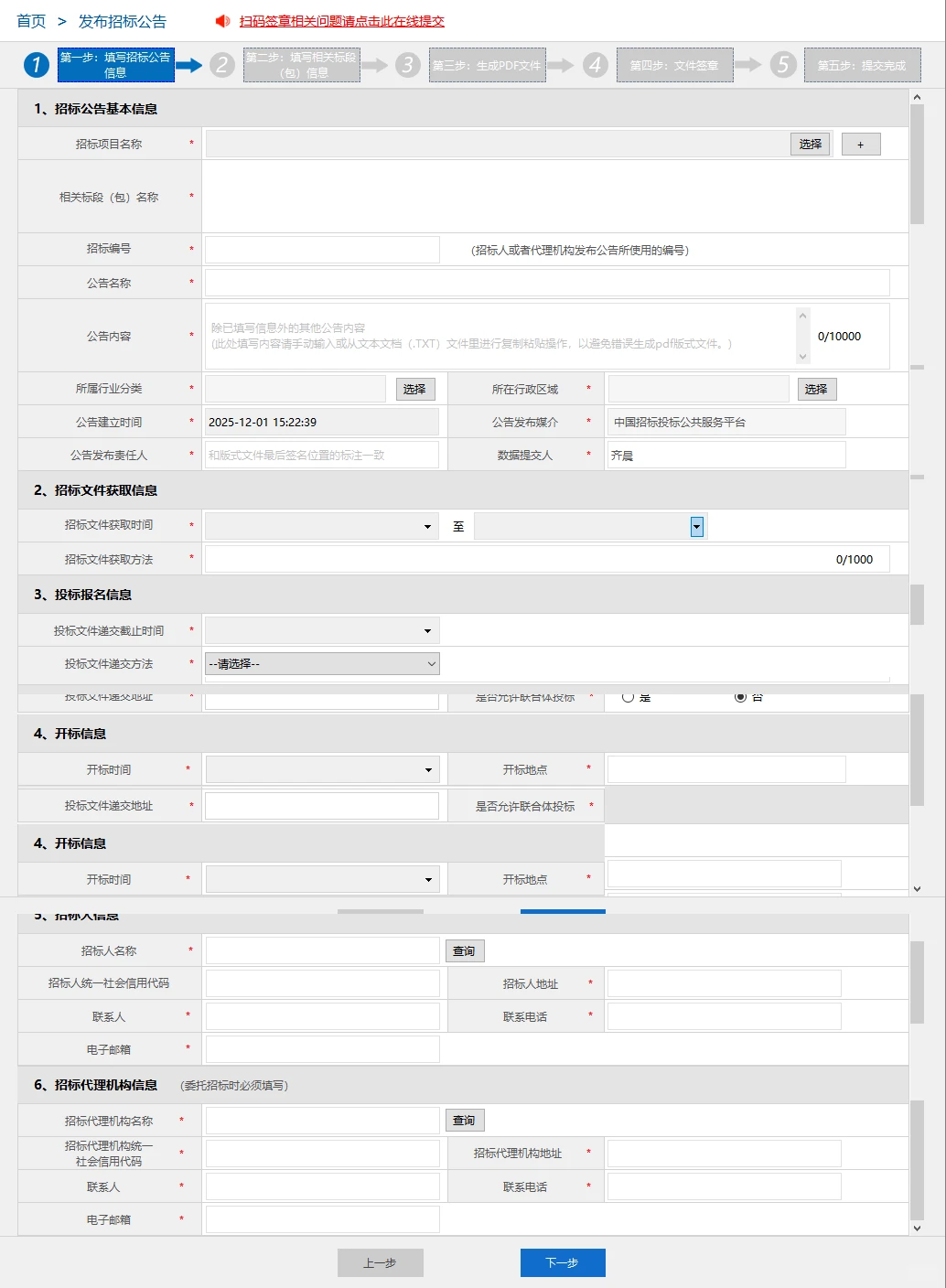Open 第四步：文件签章 step
This screenshot has width=946, height=1288.
pyautogui.click(x=675, y=65)
